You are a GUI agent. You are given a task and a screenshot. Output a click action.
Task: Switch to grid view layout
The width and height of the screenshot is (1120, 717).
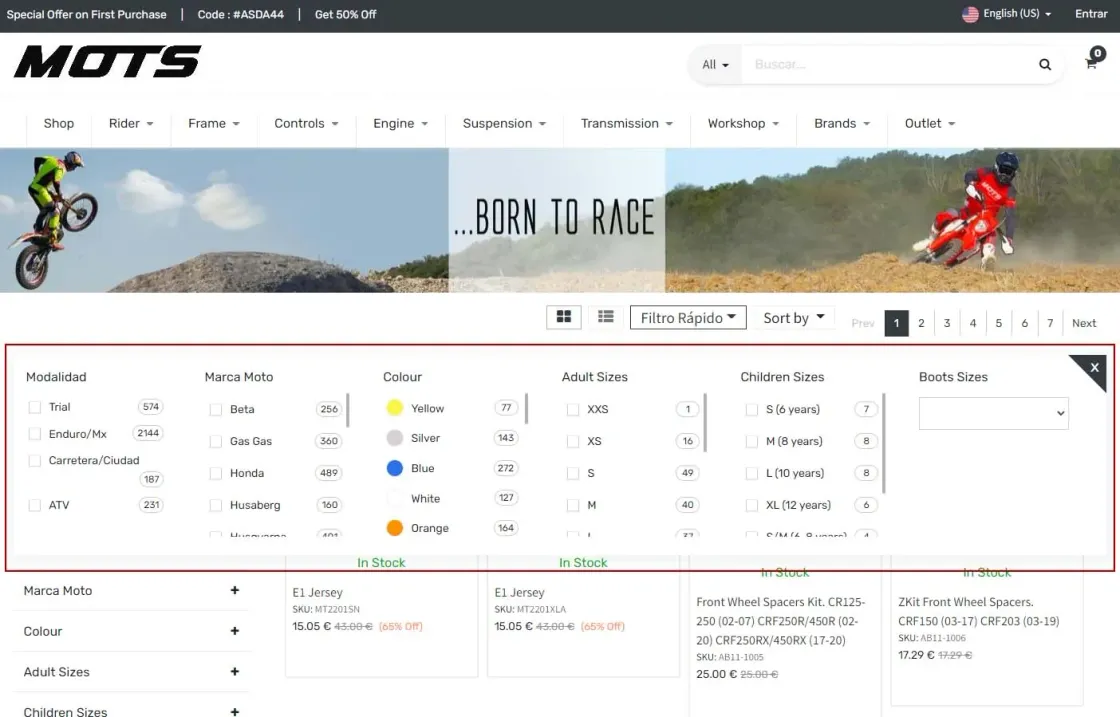tap(564, 316)
